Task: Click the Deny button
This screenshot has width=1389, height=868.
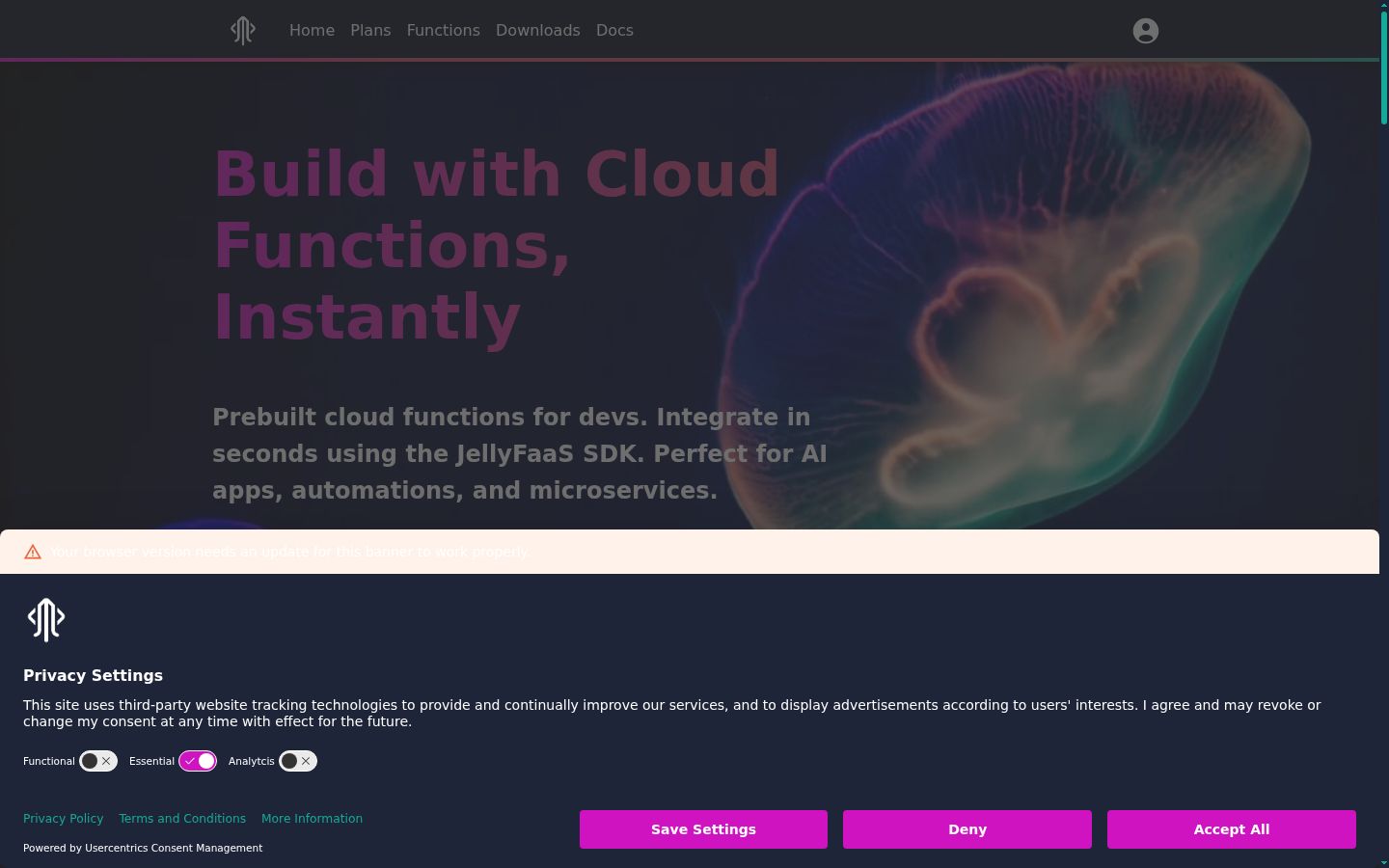Action: tap(967, 829)
